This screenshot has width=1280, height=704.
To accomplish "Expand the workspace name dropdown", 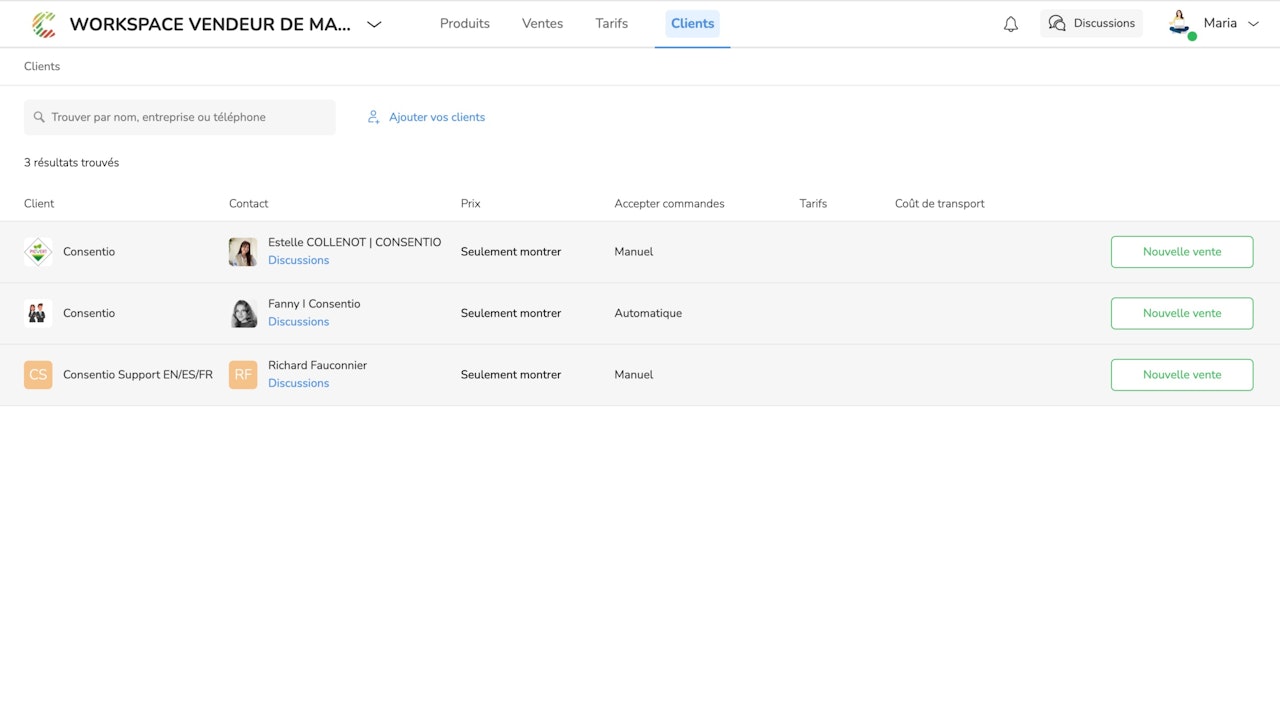I will point(374,24).
